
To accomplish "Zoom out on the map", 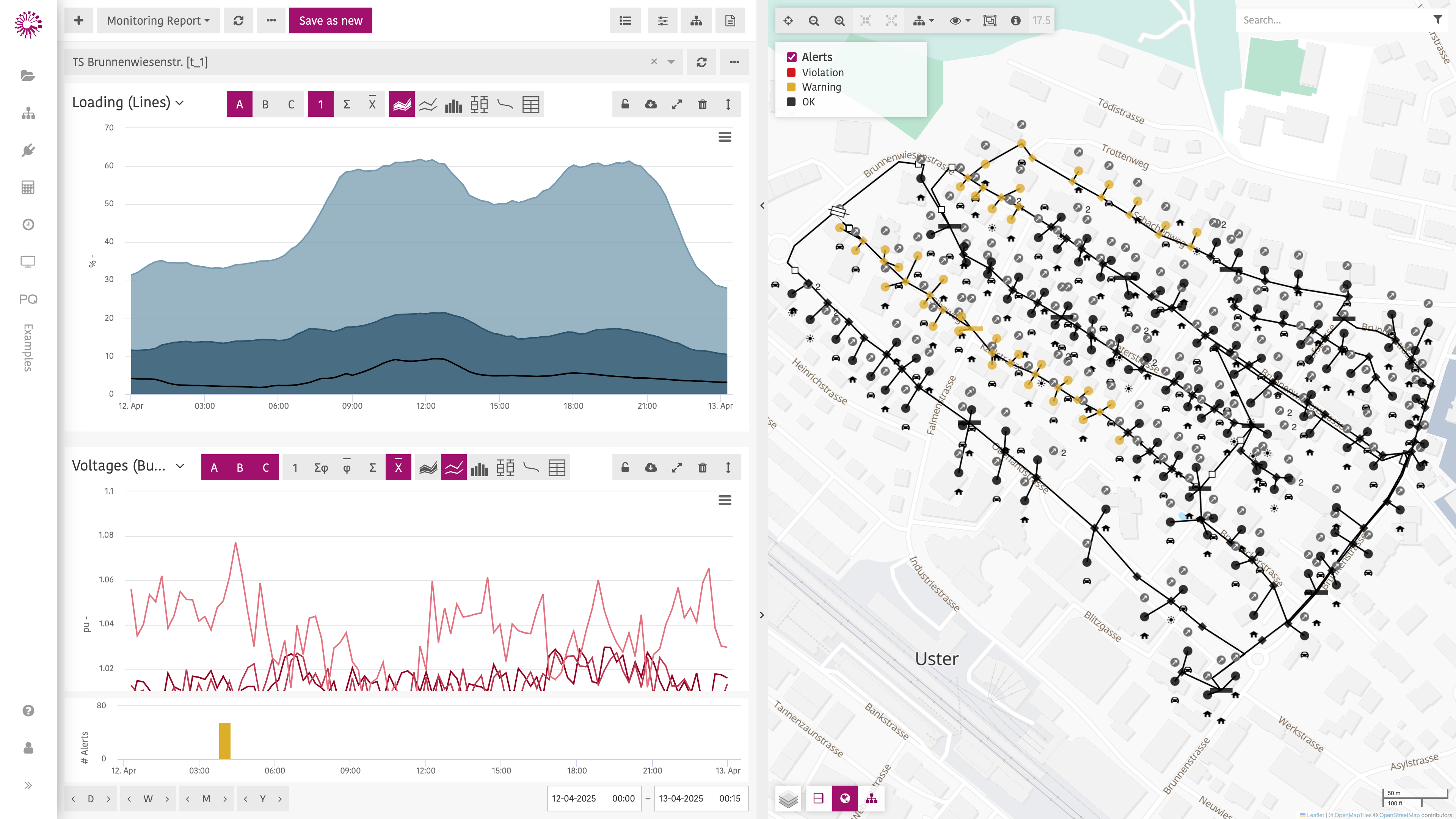I will [x=814, y=20].
